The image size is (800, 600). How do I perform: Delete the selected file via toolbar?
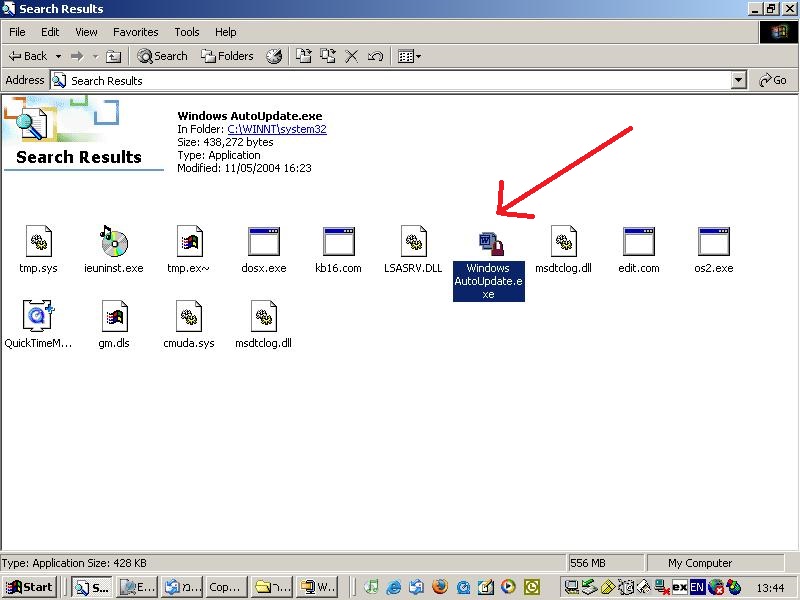352,56
